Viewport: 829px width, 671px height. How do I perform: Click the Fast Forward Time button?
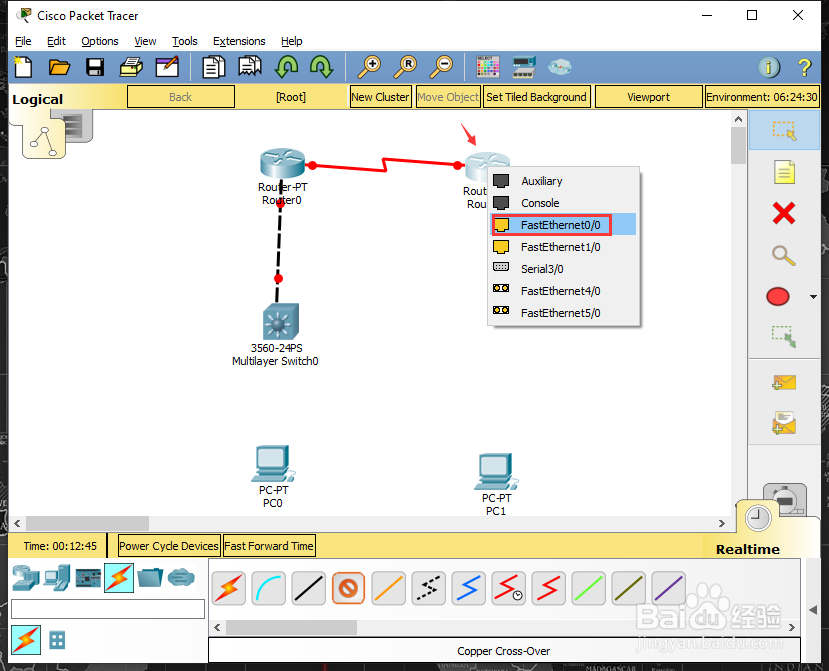(x=269, y=546)
